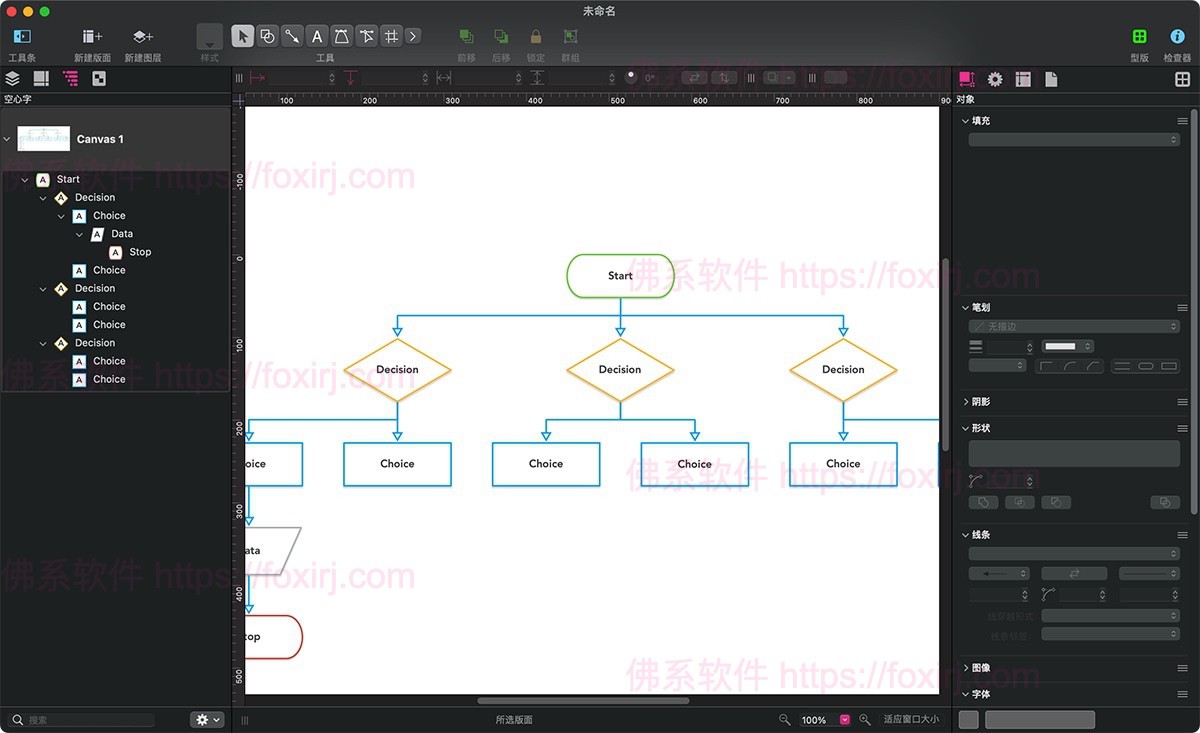Open the 群组 group icon
The image size is (1200, 733).
(x=570, y=35)
